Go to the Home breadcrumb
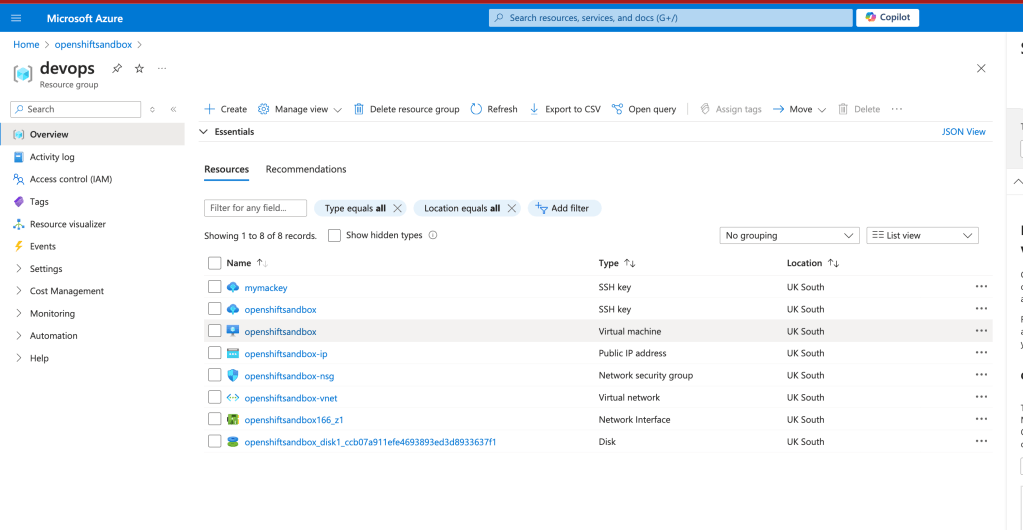The width and height of the screenshot is (1023, 530). click(26, 44)
